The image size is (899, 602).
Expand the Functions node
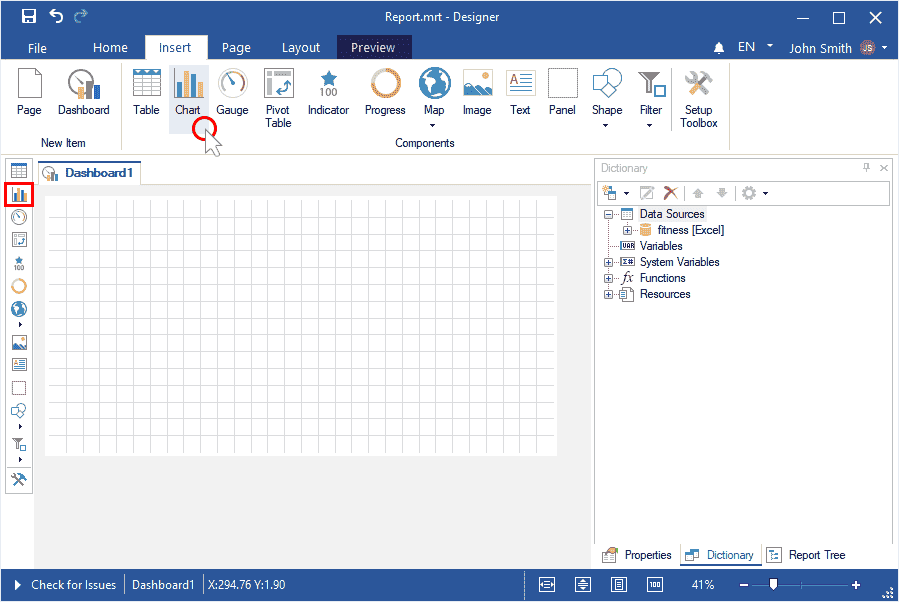click(608, 279)
